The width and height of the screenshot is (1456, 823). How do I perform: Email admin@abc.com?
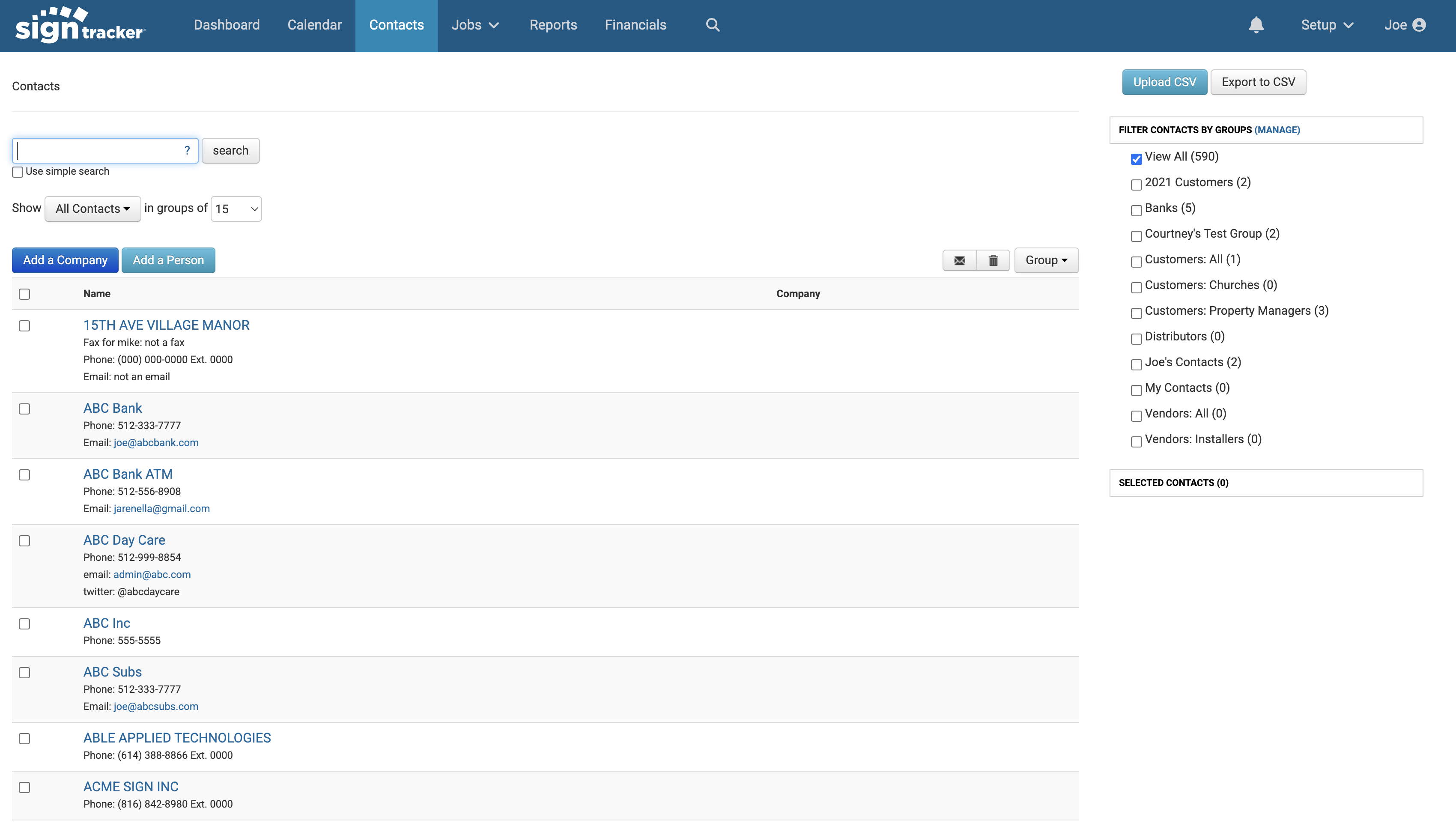pos(152,575)
